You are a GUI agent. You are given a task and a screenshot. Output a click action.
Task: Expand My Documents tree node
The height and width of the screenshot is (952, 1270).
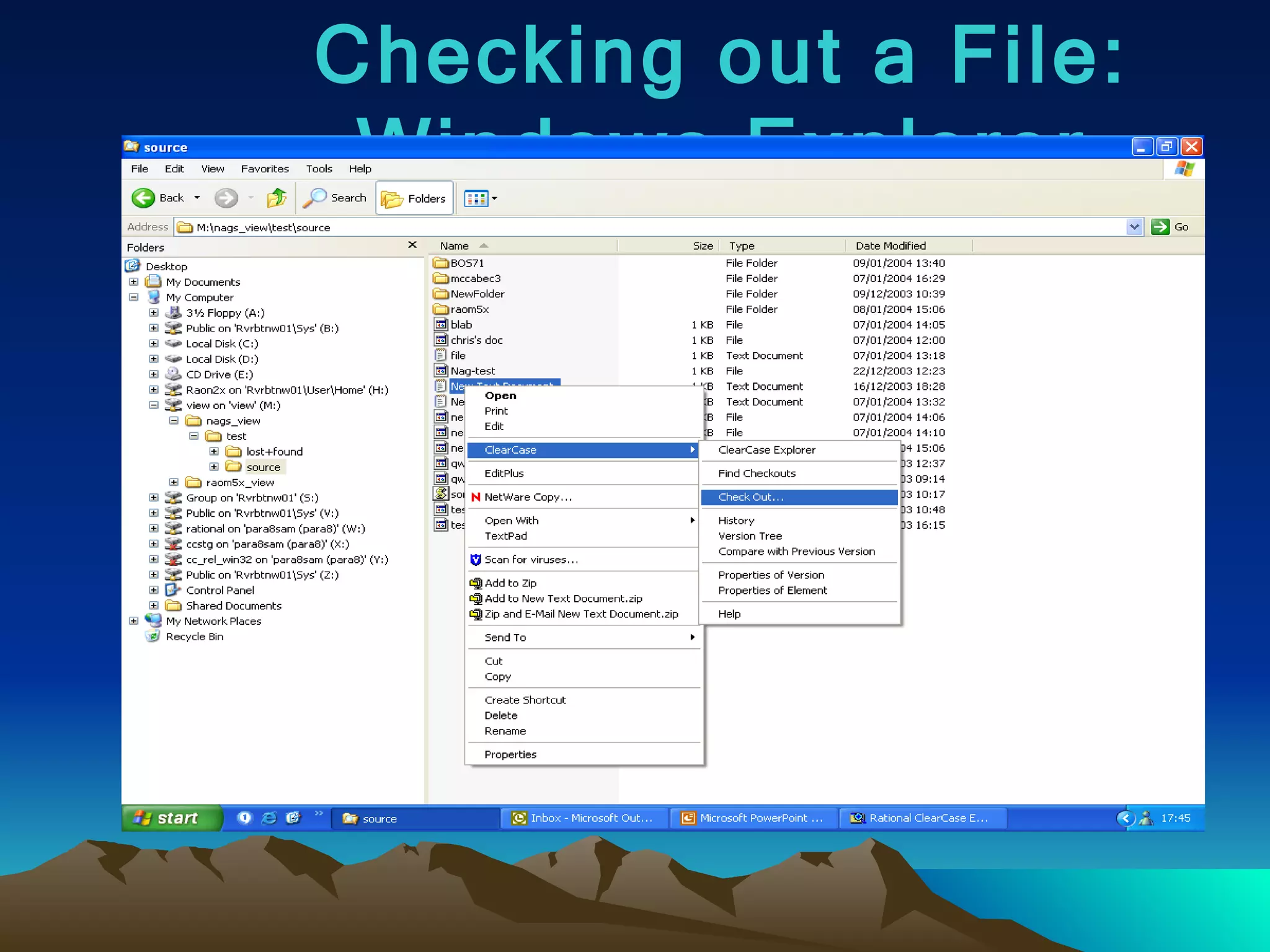pyautogui.click(x=133, y=281)
